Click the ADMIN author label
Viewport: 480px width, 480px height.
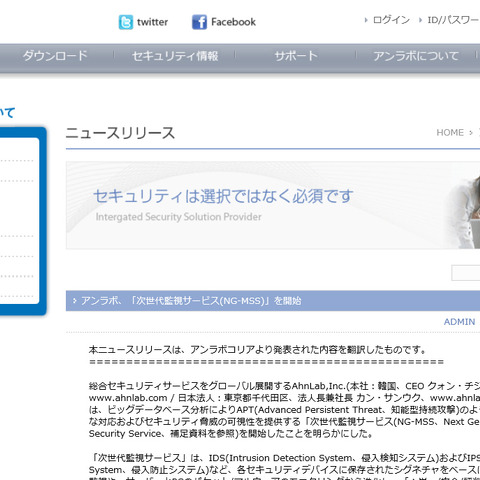click(x=459, y=322)
